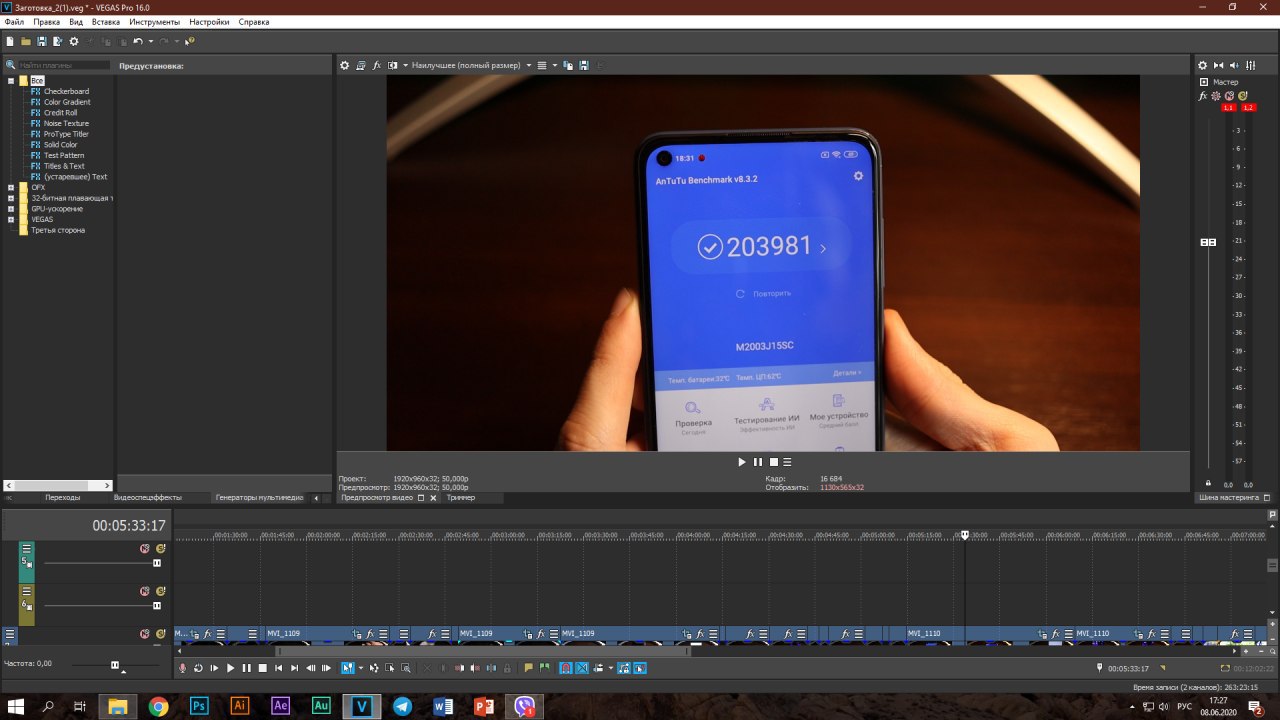This screenshot has height=720, width=1280.
Task: Play timeline from cursor
Action: coord(230,668)
